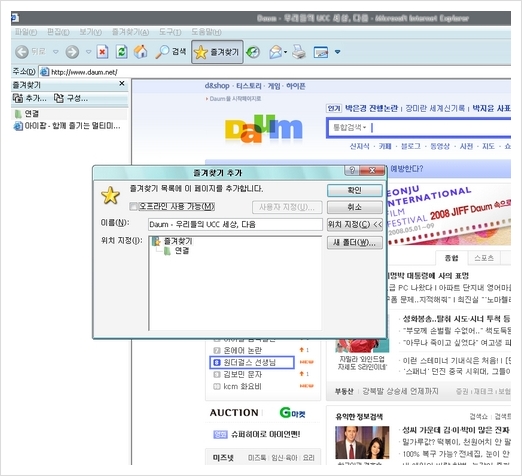Click the Refresh page icon
522x476 pixels.
click(x=121, y=52)
